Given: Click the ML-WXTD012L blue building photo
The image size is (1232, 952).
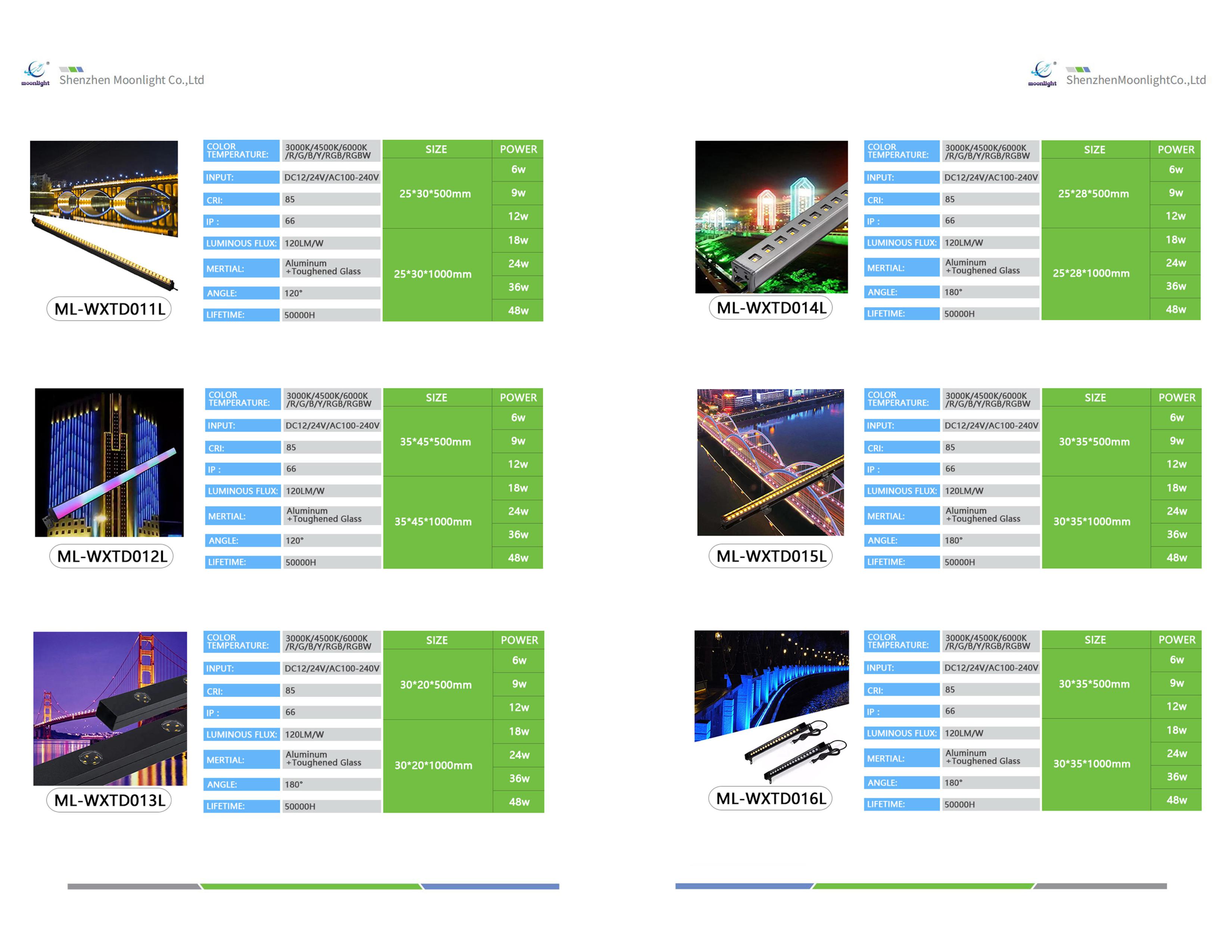Looking at the screenshot, I should tap(109, 462).
